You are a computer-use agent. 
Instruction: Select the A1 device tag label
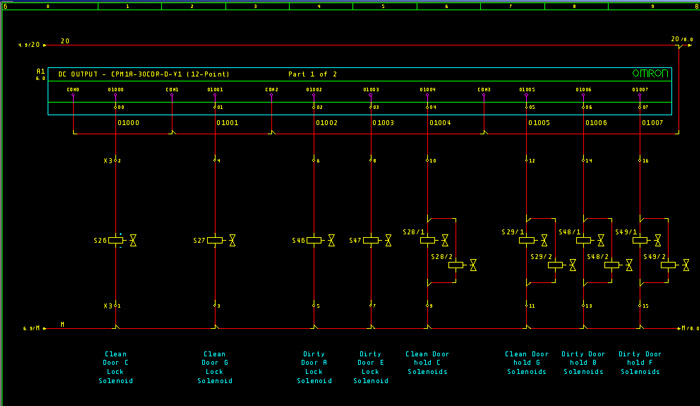40,72
